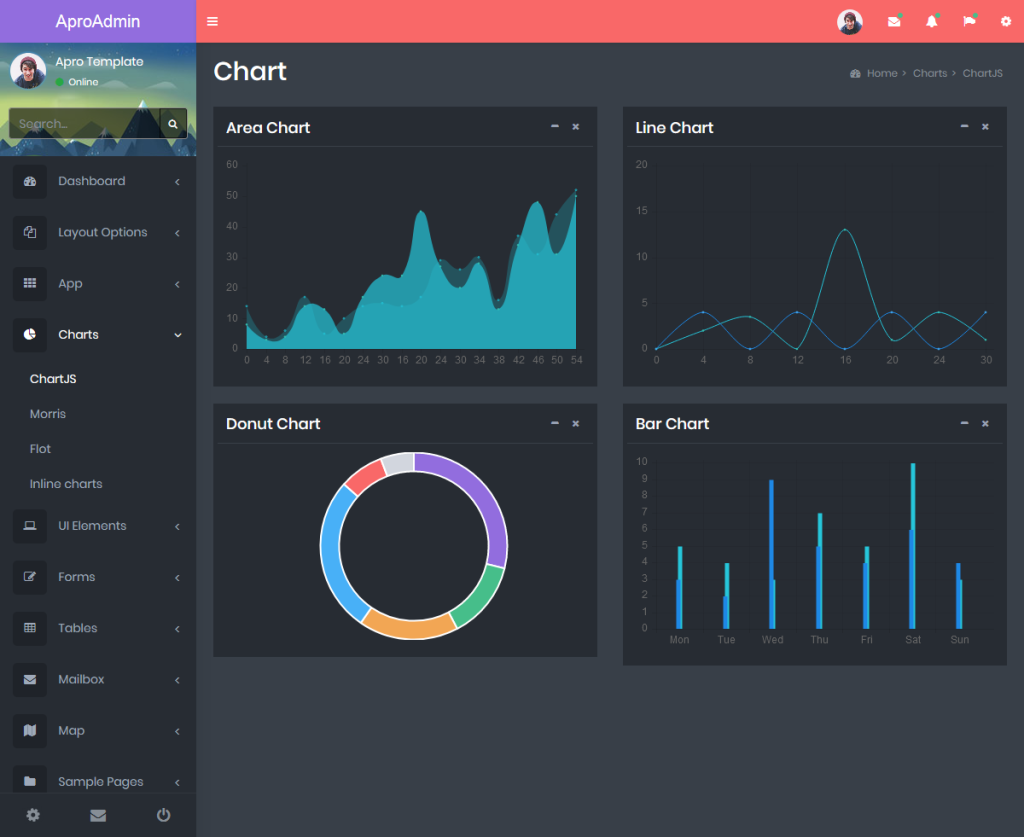Click the orange donut chart segment
The image size is (1024, 837).
pos(409,629)
